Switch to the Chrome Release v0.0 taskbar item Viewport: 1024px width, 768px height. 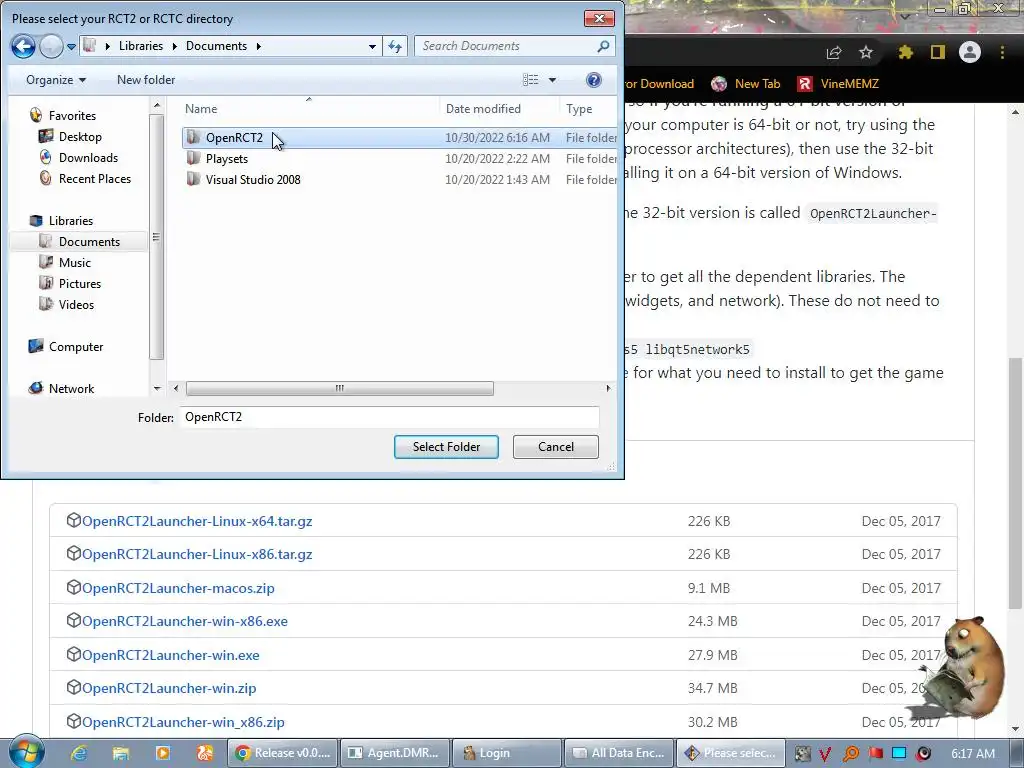pyautogui.click(x=283, y=753)
